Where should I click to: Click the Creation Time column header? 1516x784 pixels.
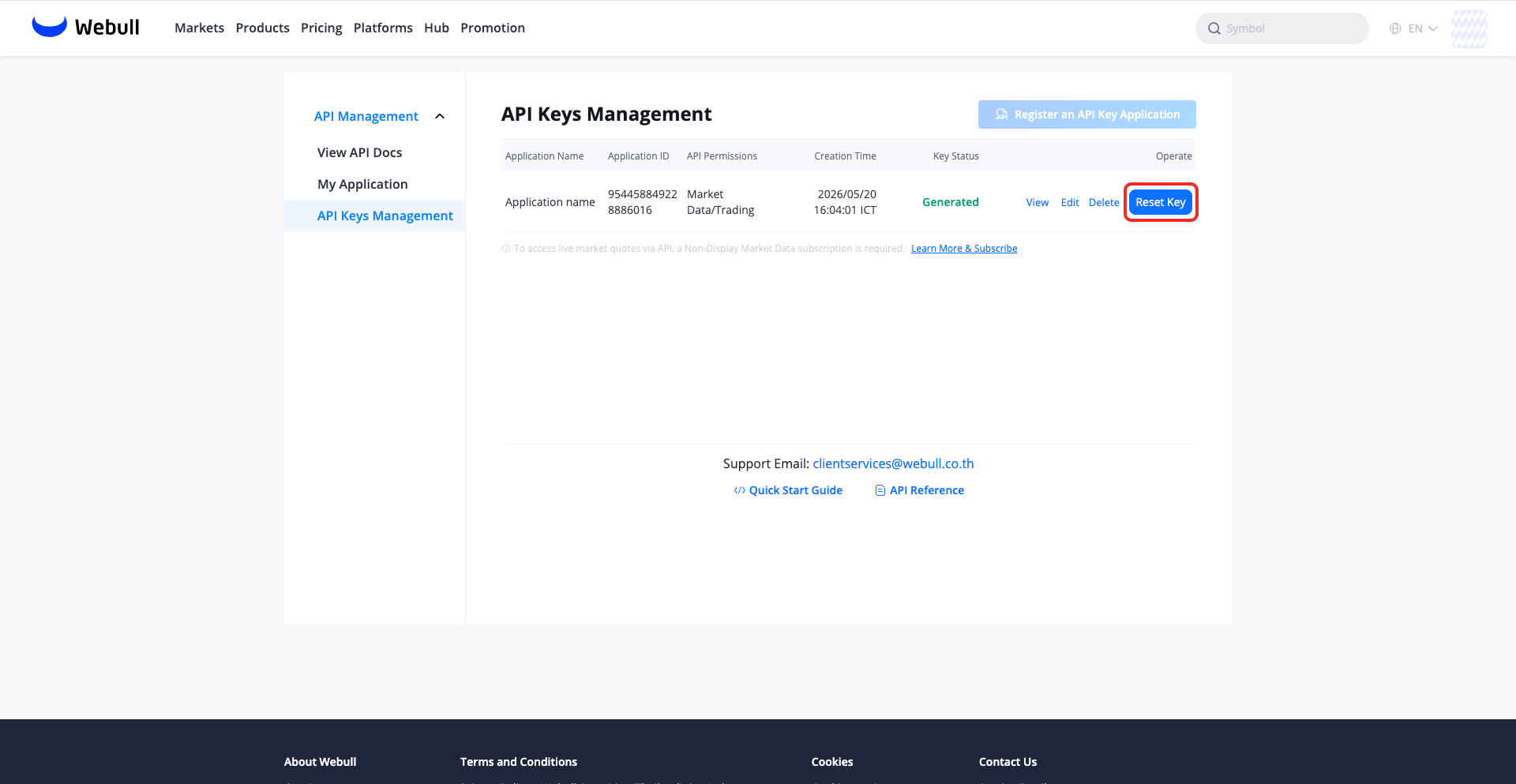coord(845,156)
